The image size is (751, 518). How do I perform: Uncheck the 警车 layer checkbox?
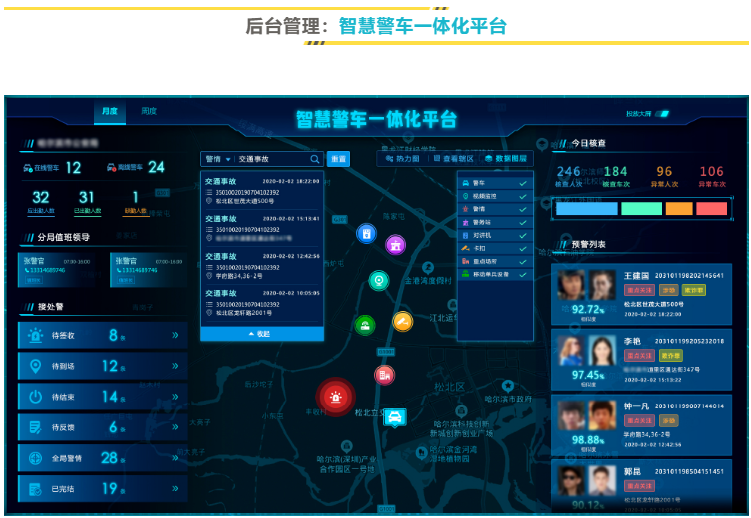[522, 184]
